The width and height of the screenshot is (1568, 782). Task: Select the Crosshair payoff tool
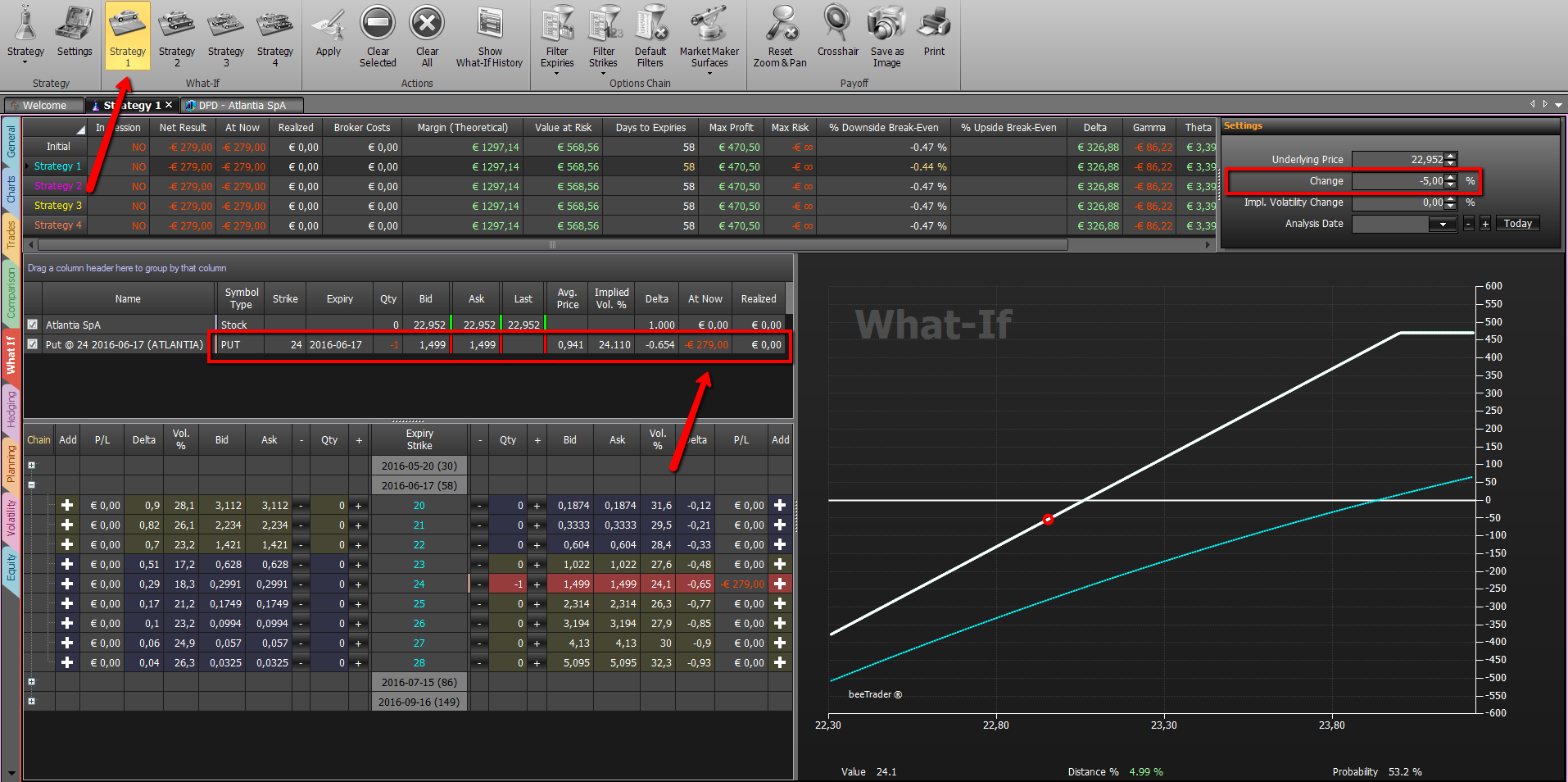pos(837,24)
